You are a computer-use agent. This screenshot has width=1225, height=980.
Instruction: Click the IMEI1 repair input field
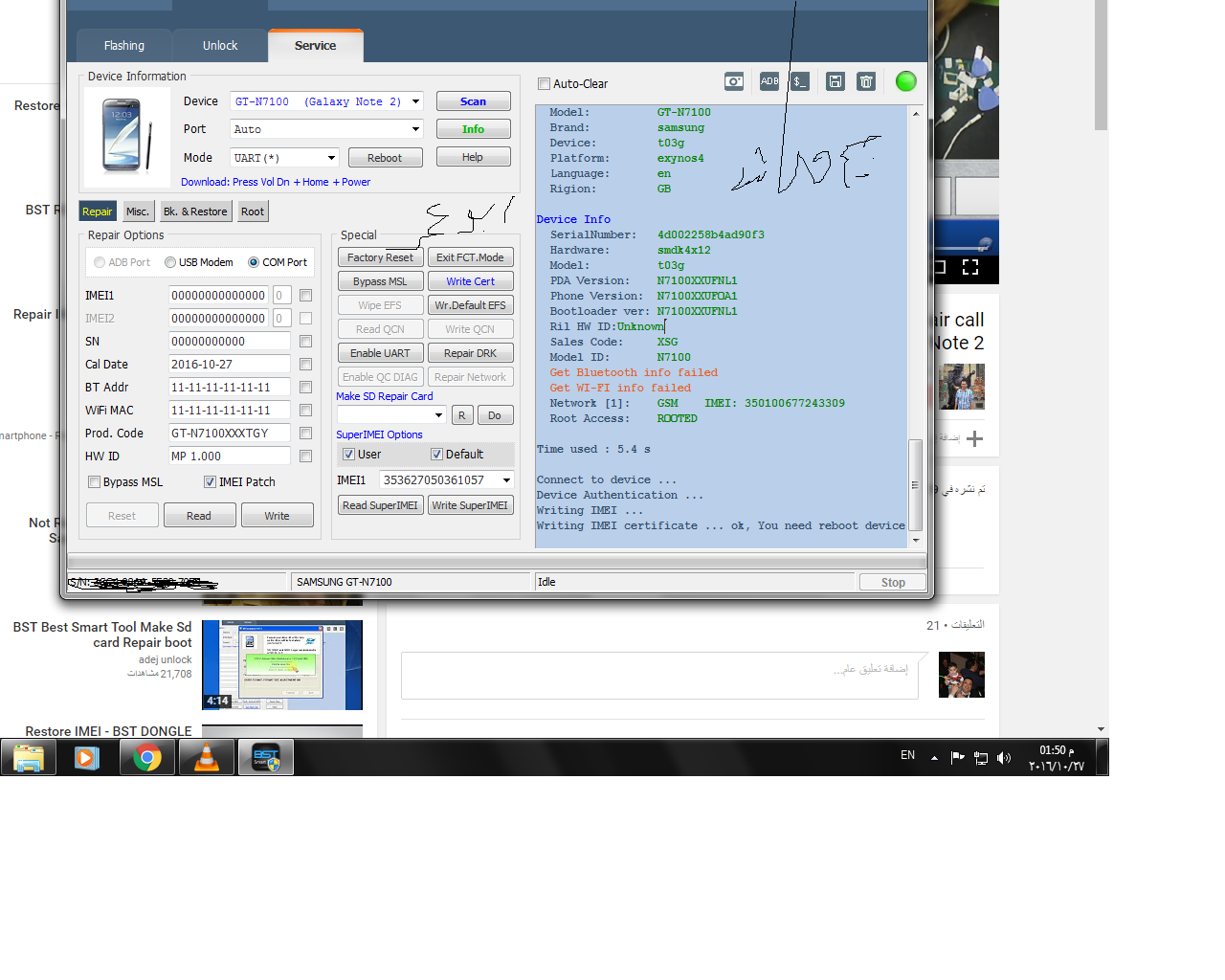[x=219, y=296]
